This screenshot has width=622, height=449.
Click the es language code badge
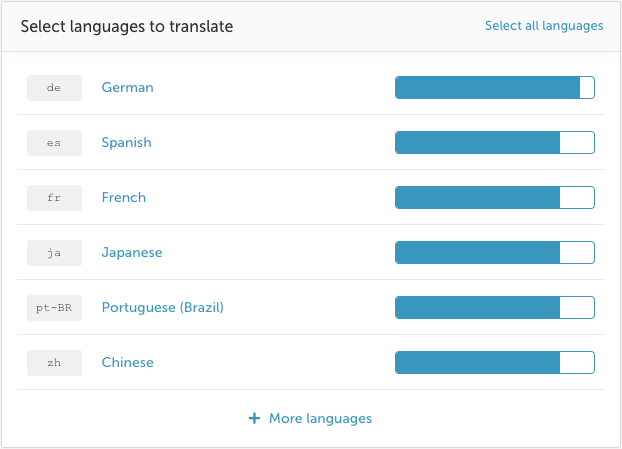coord(54,143)
